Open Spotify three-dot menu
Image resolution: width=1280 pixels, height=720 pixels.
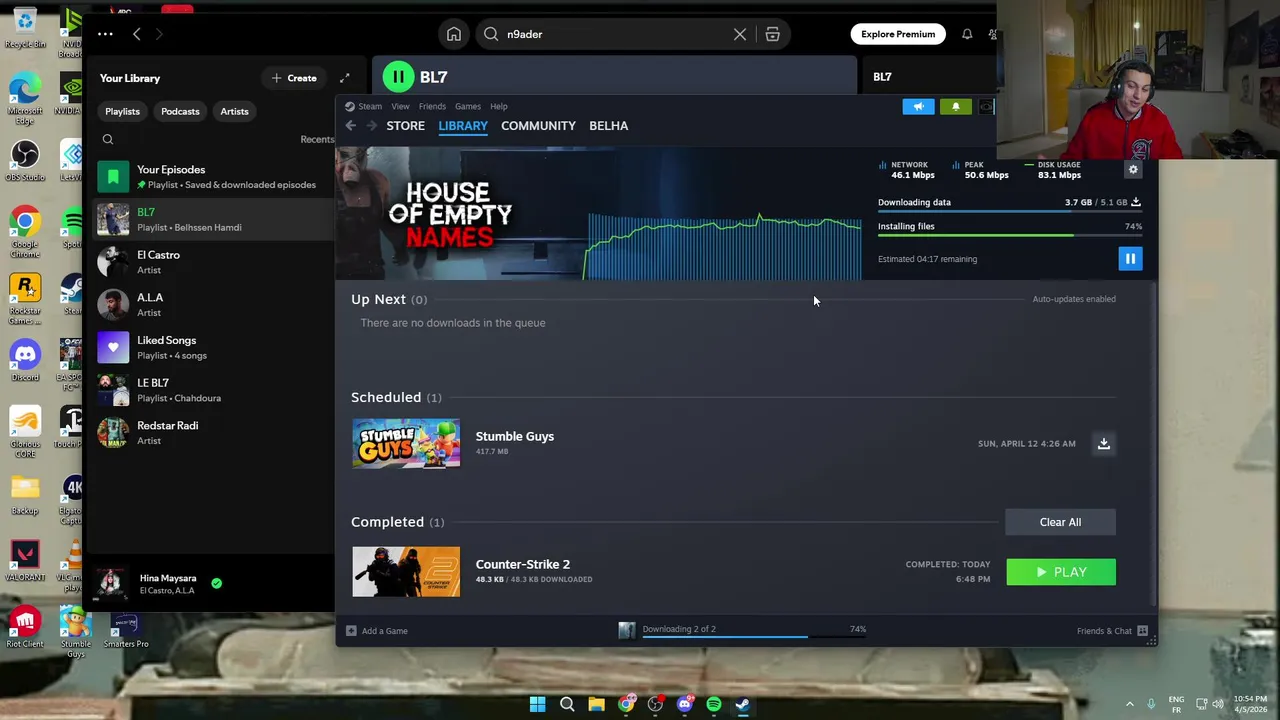click(x=105, y=34)
